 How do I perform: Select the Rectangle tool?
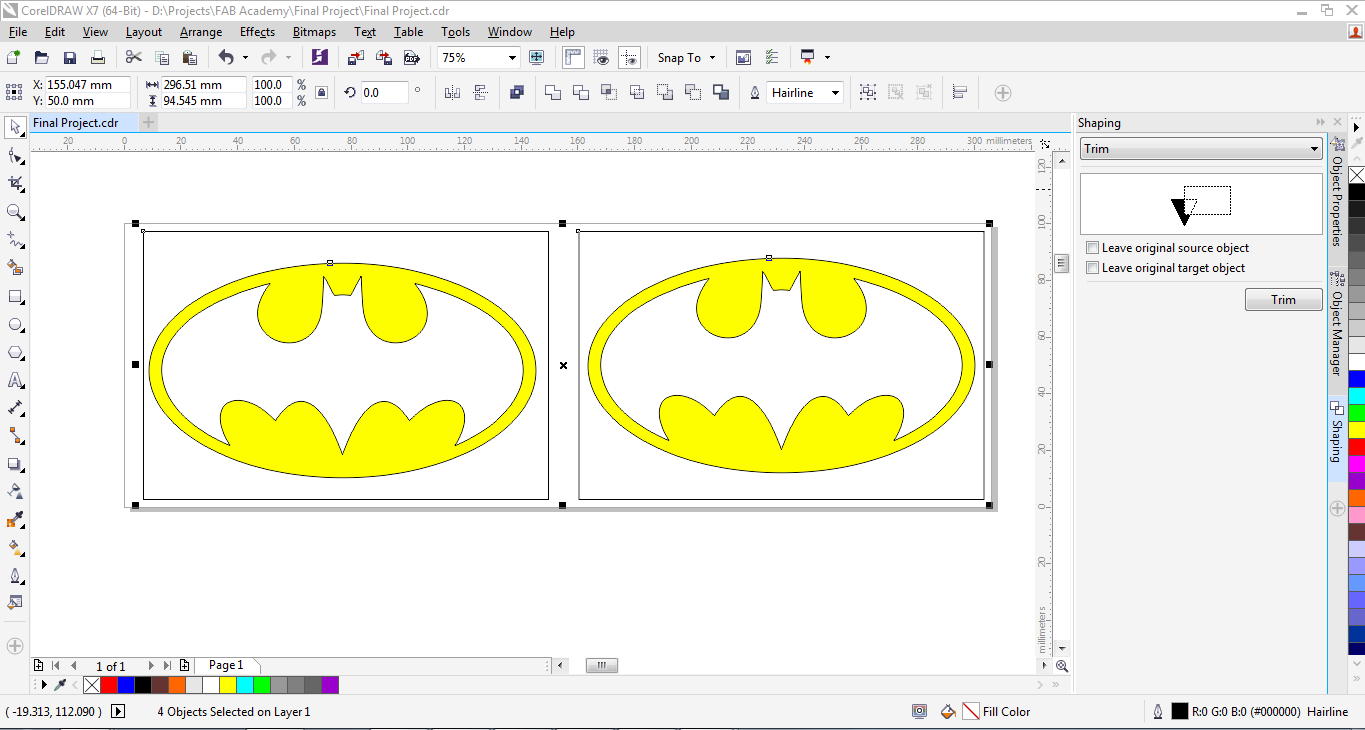(15, 297)
